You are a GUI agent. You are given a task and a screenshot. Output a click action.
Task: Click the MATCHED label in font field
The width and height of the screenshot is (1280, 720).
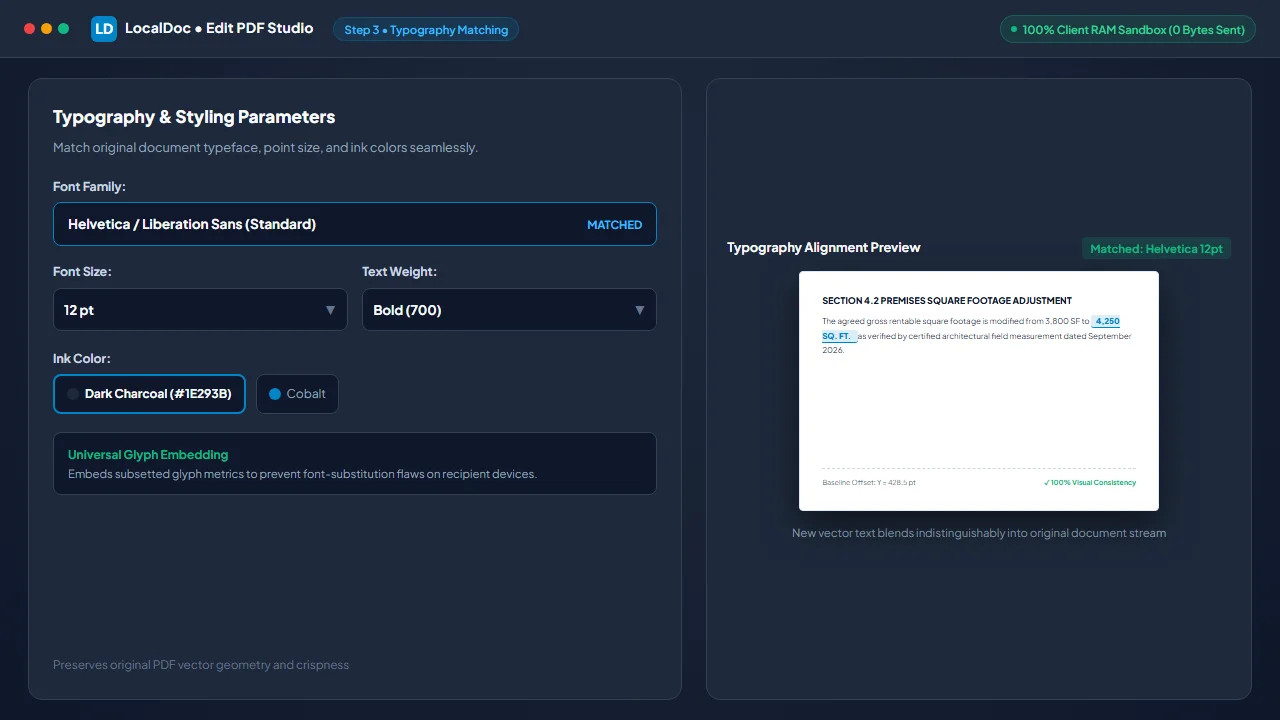click(614, 225)
